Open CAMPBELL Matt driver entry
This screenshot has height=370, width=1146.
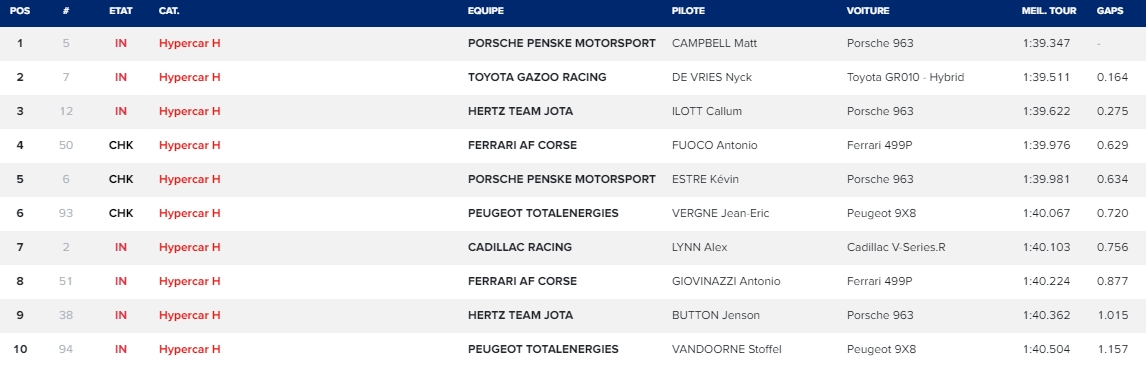click(x=714, y=43)
